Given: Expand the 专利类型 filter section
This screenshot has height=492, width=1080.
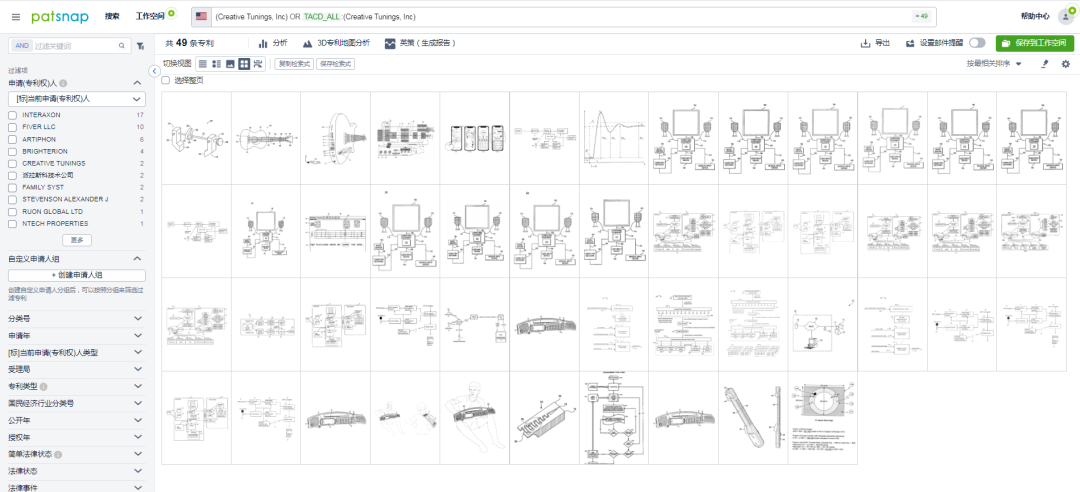Looking at the screenshot, I should (x=137, y=386).
